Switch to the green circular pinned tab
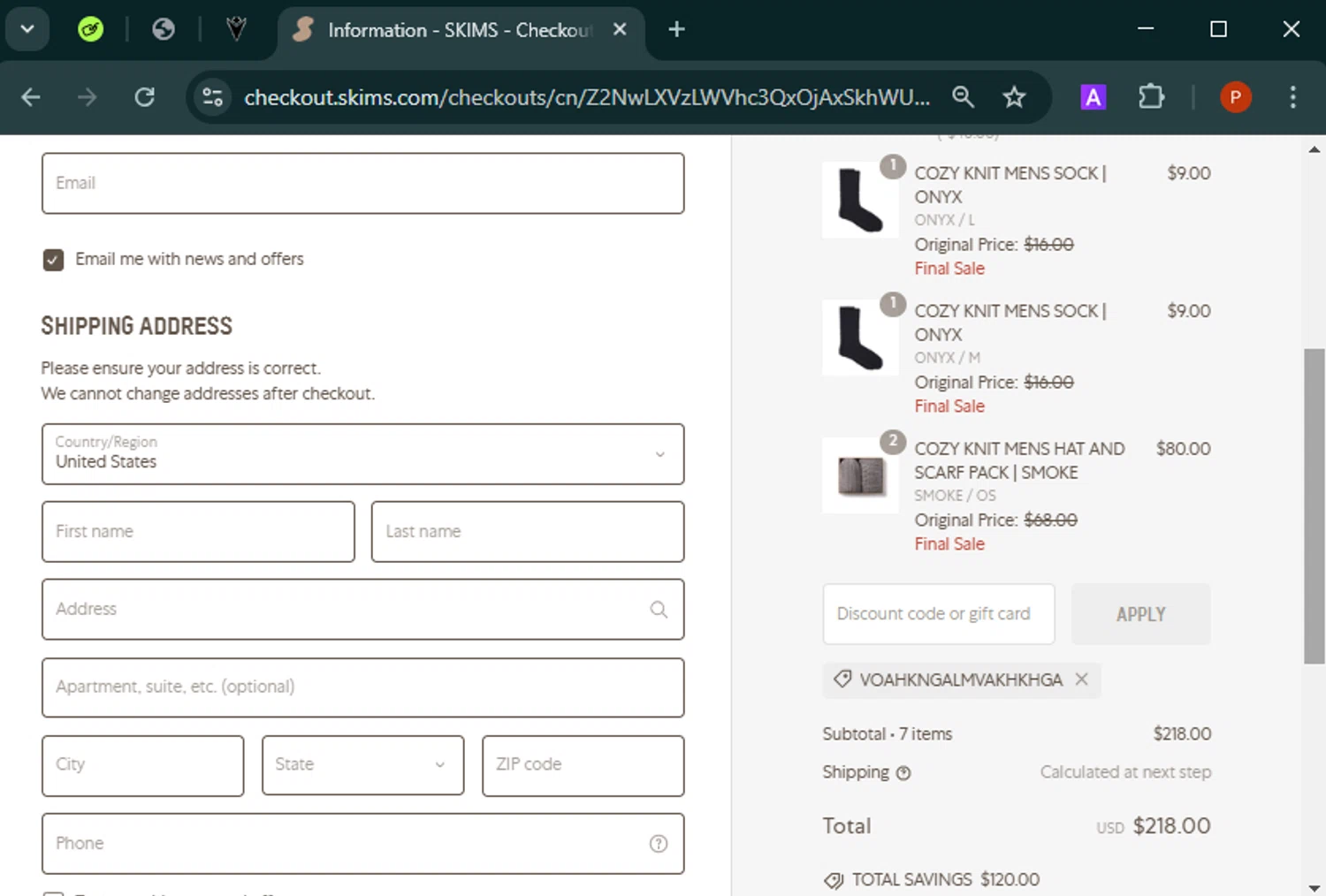The height and width of the screenshot is (896, 1326). (x=90, y=29)
